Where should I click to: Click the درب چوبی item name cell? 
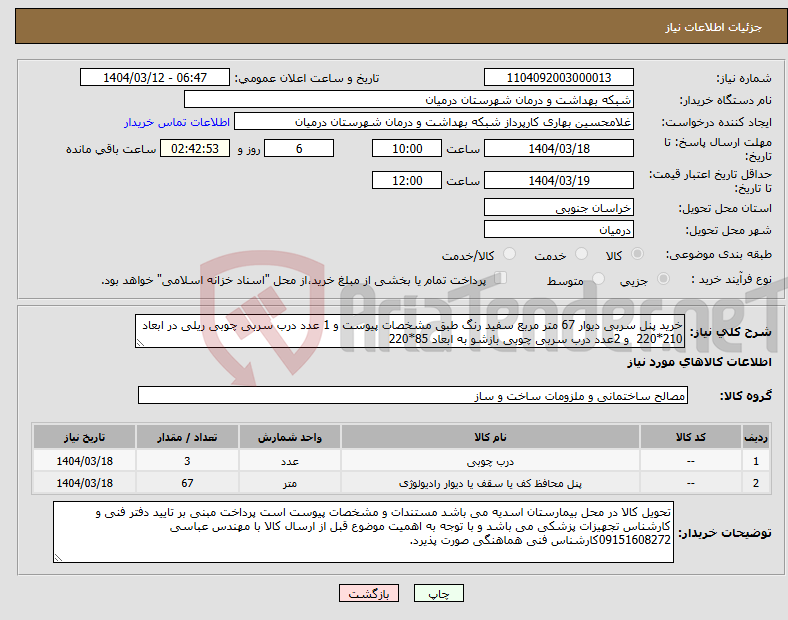point(490,461)
